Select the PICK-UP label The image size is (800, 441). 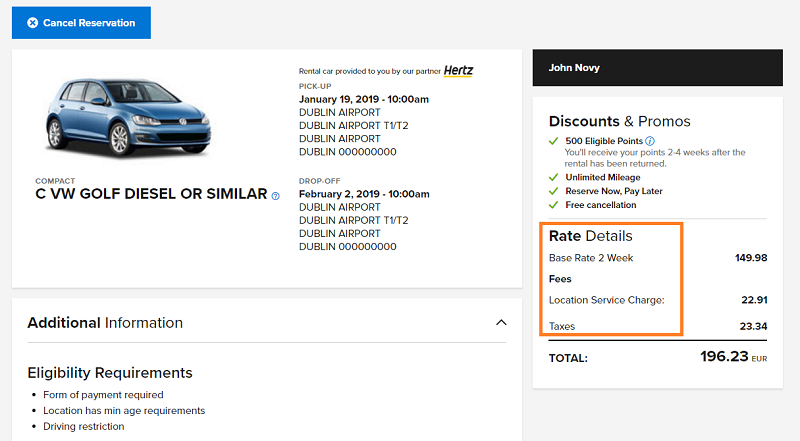click(315, 86)
